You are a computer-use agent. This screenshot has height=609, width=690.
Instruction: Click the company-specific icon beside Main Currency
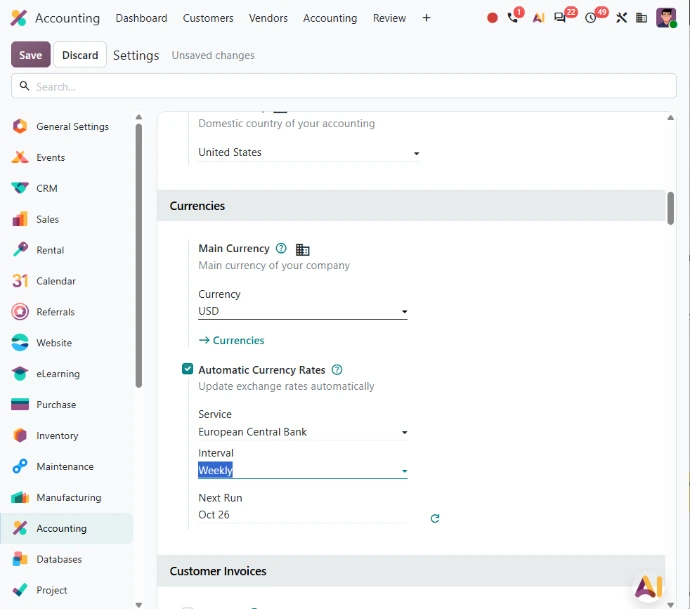pyautogui.click(x=302, y=249)
